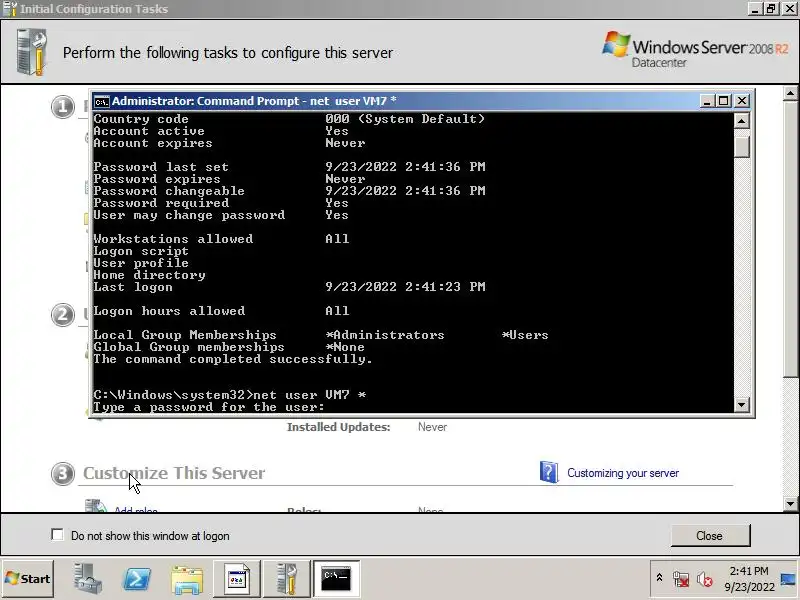Viewport: 800px width, 600px height.
Task: Click the Command Prompt title bar system icon
Action: click(101, 101)
